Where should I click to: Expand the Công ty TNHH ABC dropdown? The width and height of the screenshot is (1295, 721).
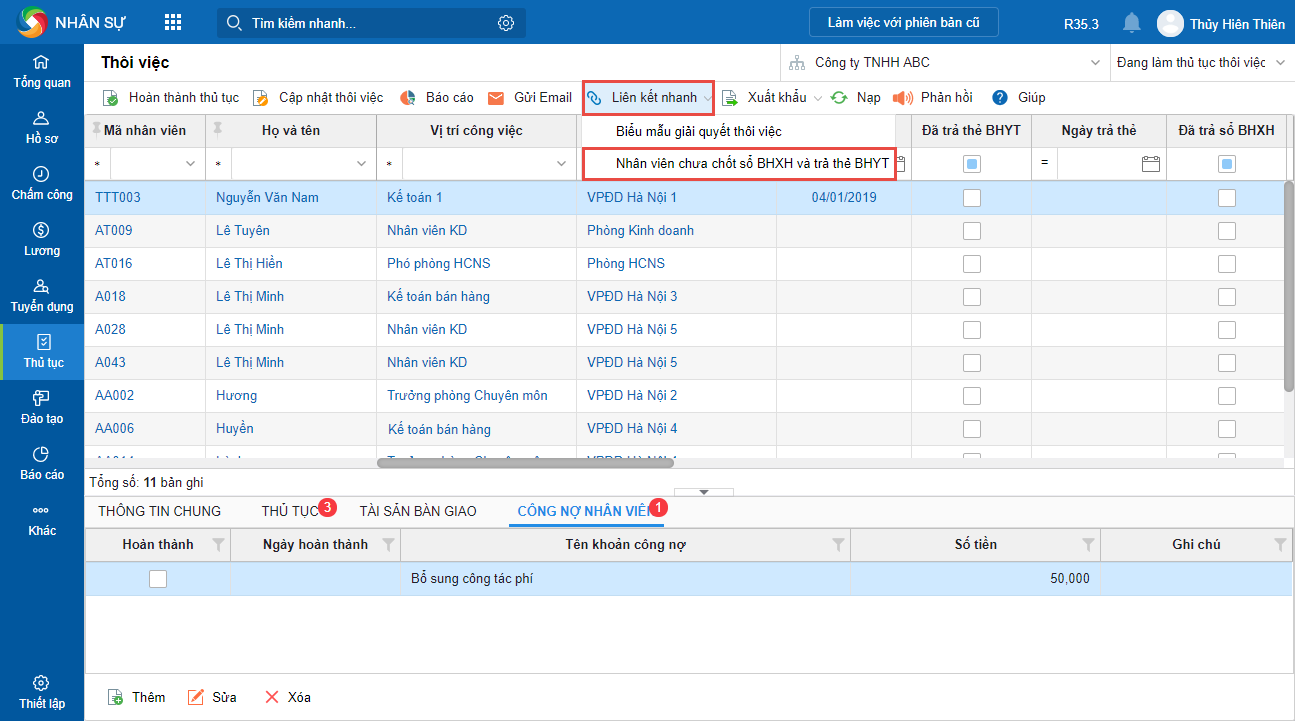[1093, 63]
